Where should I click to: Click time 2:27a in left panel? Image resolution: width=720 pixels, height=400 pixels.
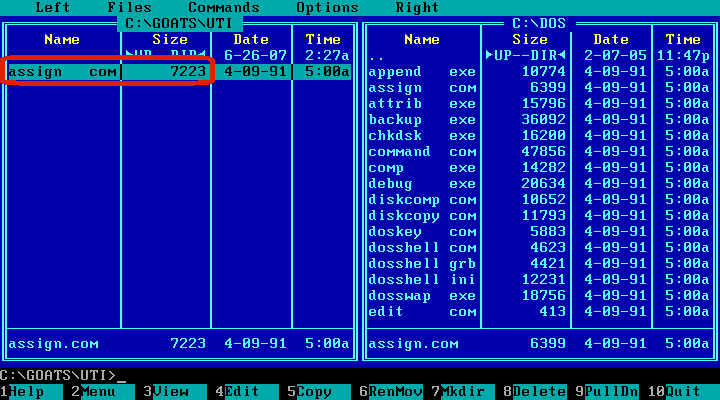click(327, 56)
